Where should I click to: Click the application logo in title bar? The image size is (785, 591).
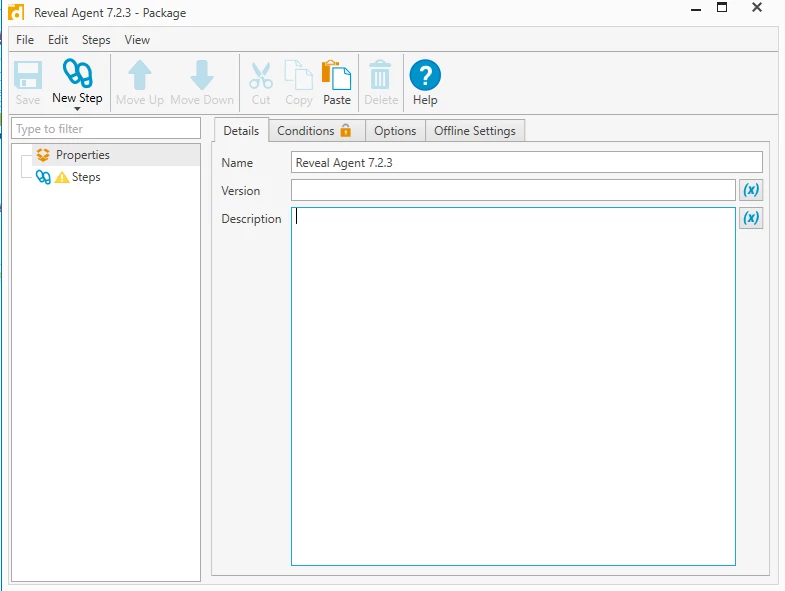pos(16,13)
